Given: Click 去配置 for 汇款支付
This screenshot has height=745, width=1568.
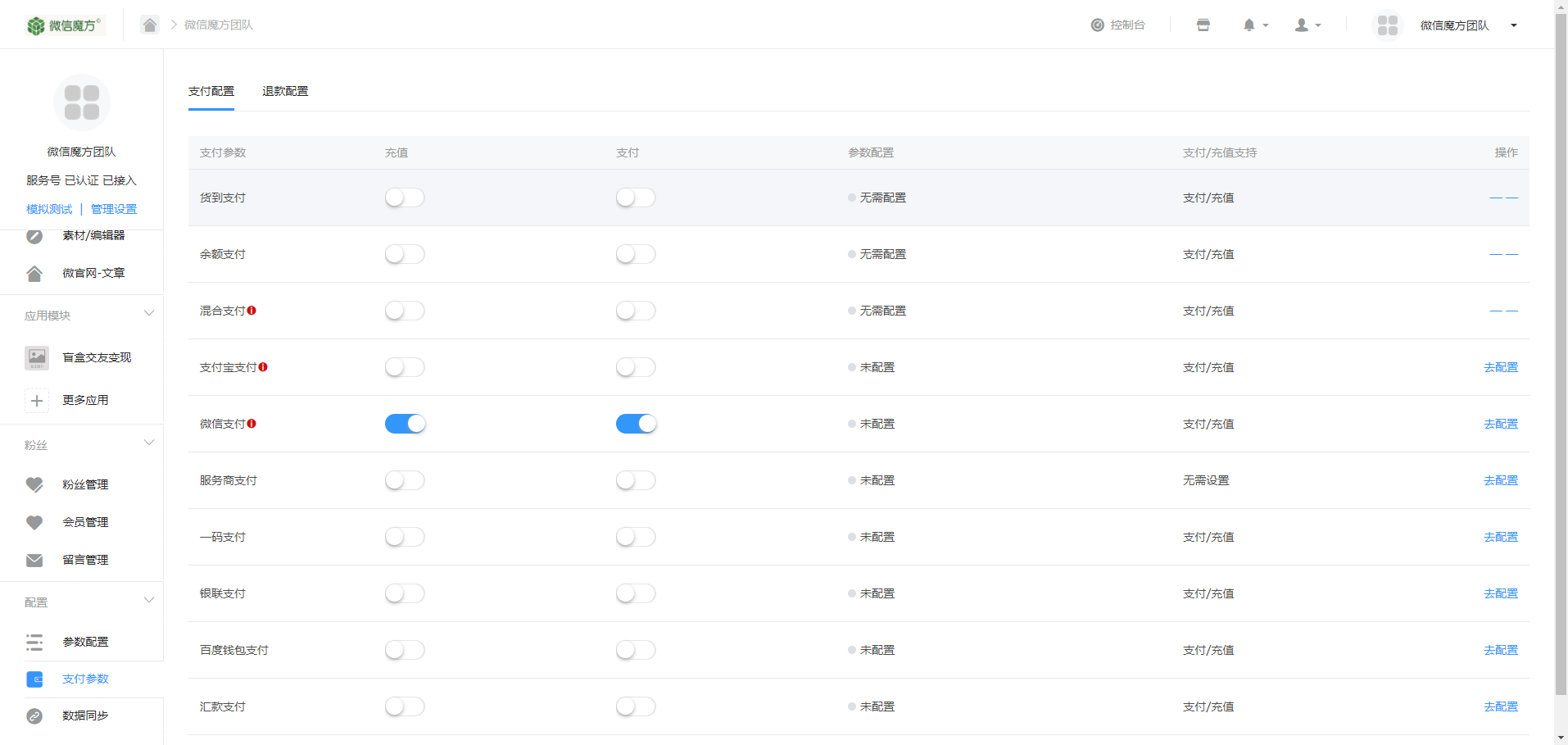Looking at the screenshot, I should (x=1501, y=706).
